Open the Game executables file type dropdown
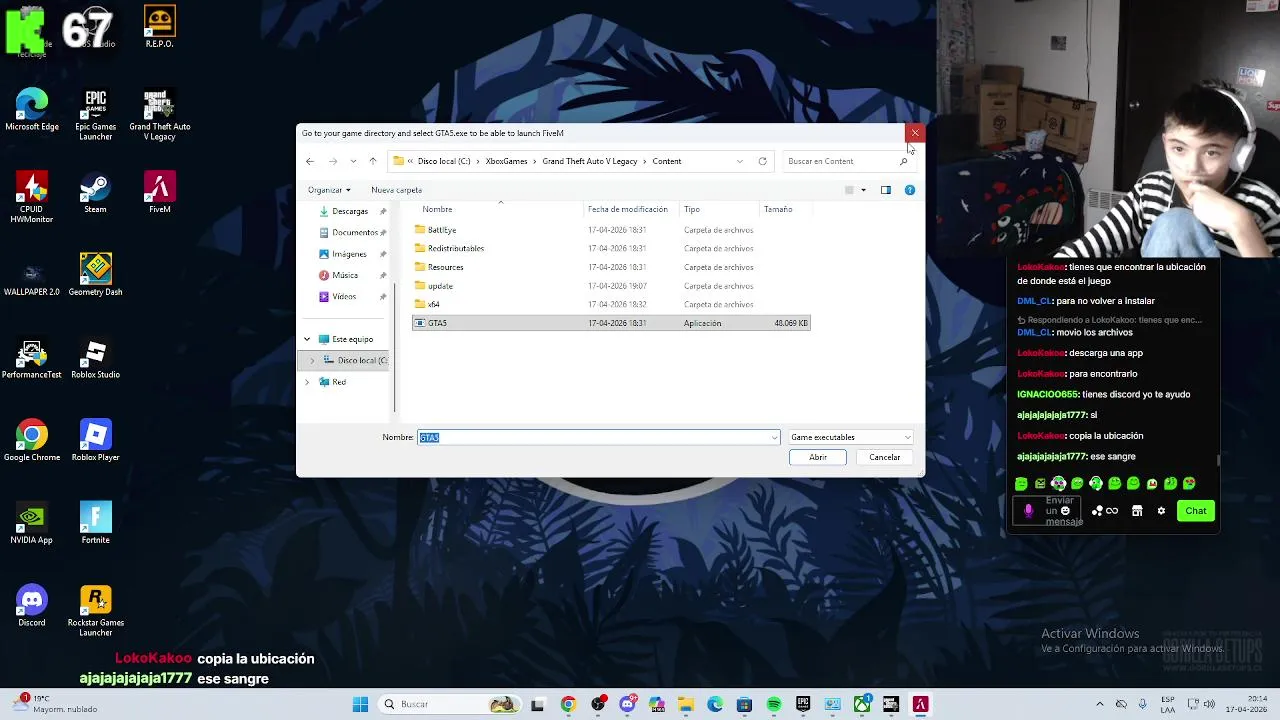The width and height of the screenshot is (1280, 720). pyautogui.click(x=851, y=437)
